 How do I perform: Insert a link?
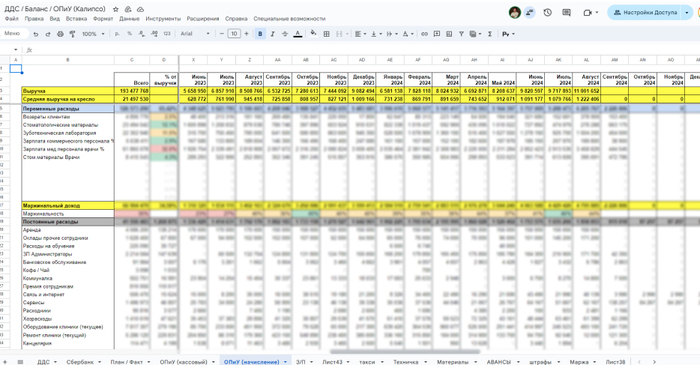(x=425, y=34)
